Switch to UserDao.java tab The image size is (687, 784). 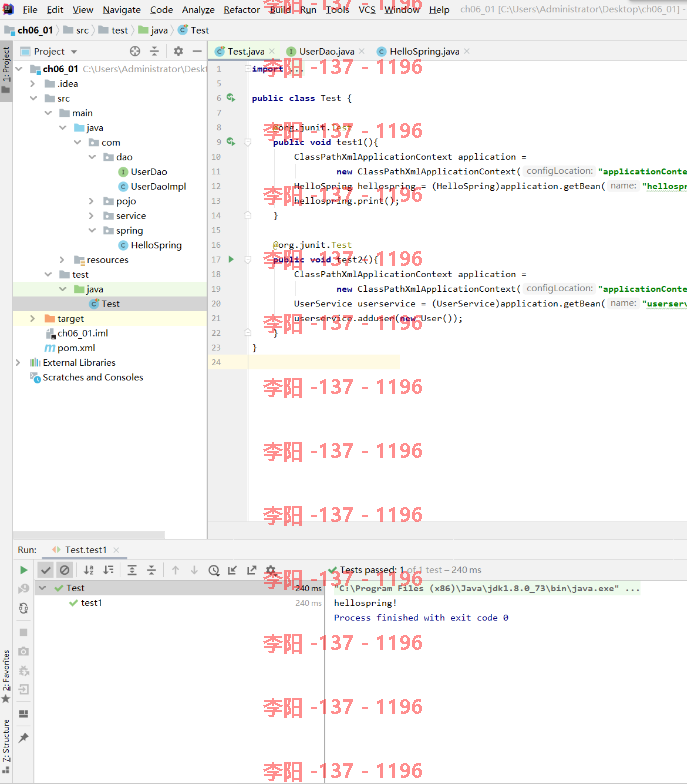click(326, 51)
